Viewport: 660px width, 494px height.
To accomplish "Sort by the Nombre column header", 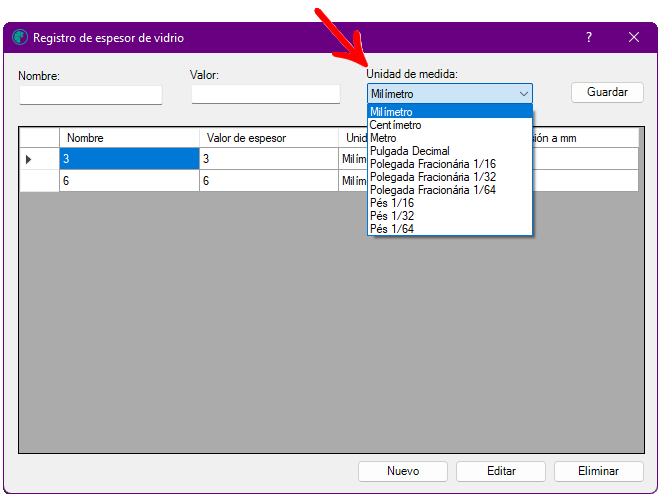I will 129,138.
